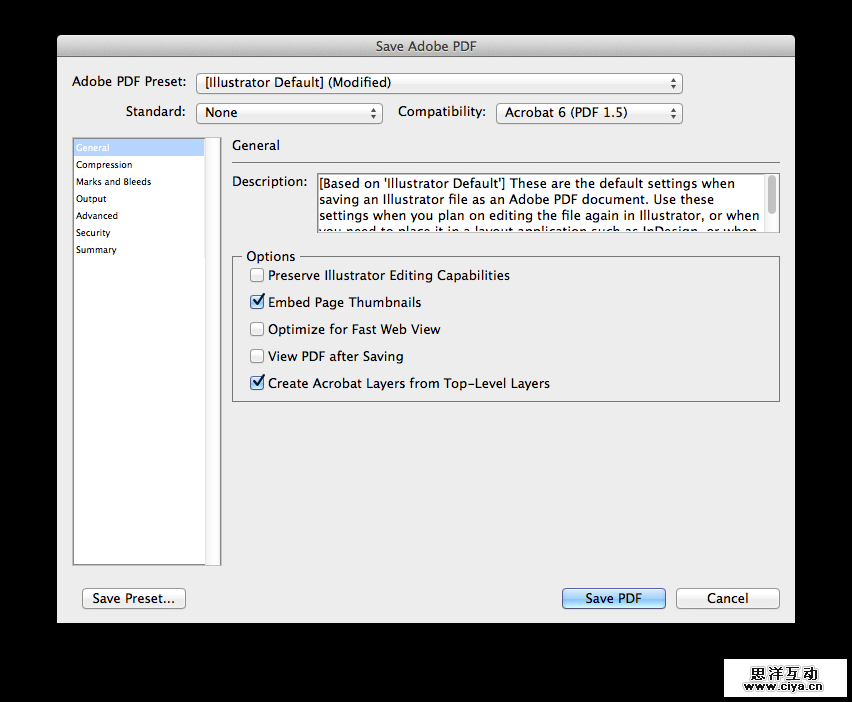Disable Embed Page Thumbnails

pyautogui.click(x=257, y=302)
